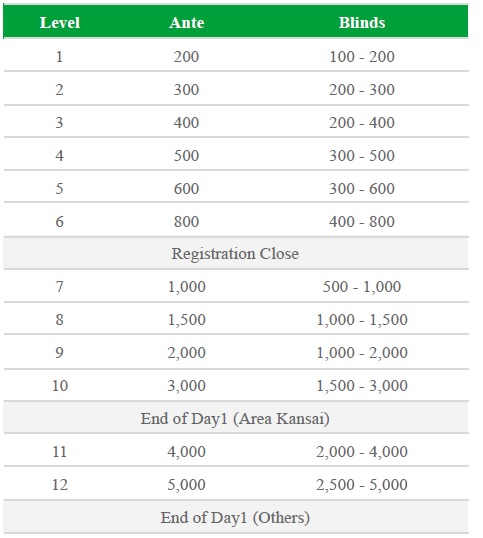The image size is (483, 538).
Task: Select the Level 1 row number
Action: click(60, 57)
